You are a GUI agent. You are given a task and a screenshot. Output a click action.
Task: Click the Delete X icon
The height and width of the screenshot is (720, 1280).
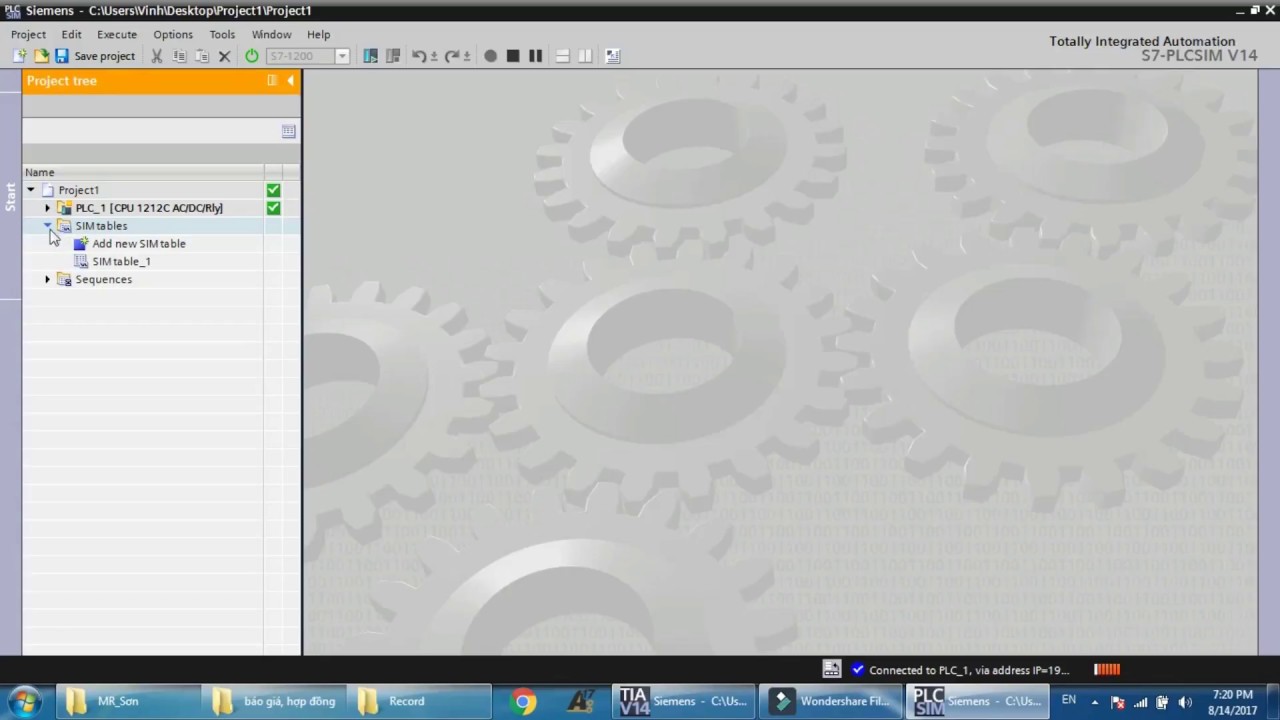click(x=225, y=56)
